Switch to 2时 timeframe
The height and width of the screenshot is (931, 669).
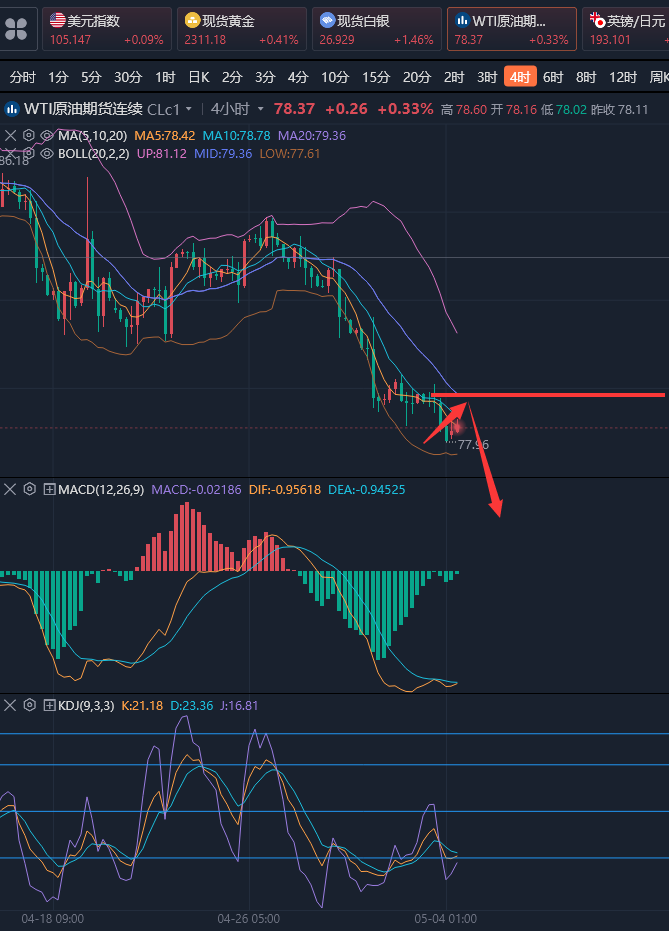(454, 77)
